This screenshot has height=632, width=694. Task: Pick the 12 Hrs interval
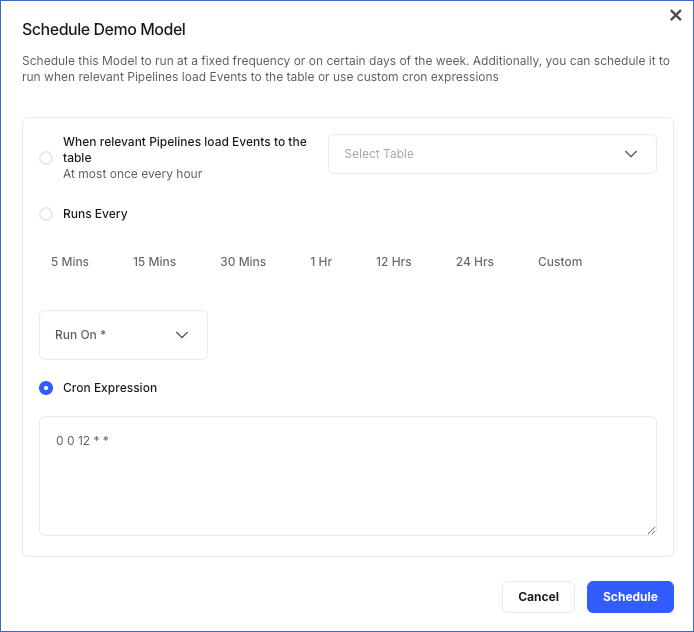coord(394,262)
